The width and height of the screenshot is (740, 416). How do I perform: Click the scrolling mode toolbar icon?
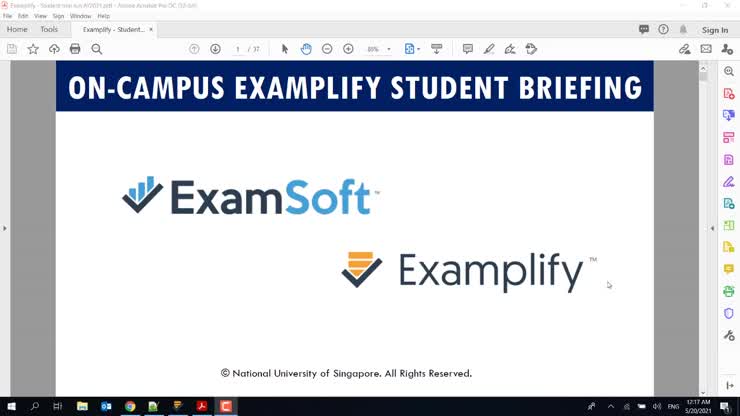pos(437,49)
